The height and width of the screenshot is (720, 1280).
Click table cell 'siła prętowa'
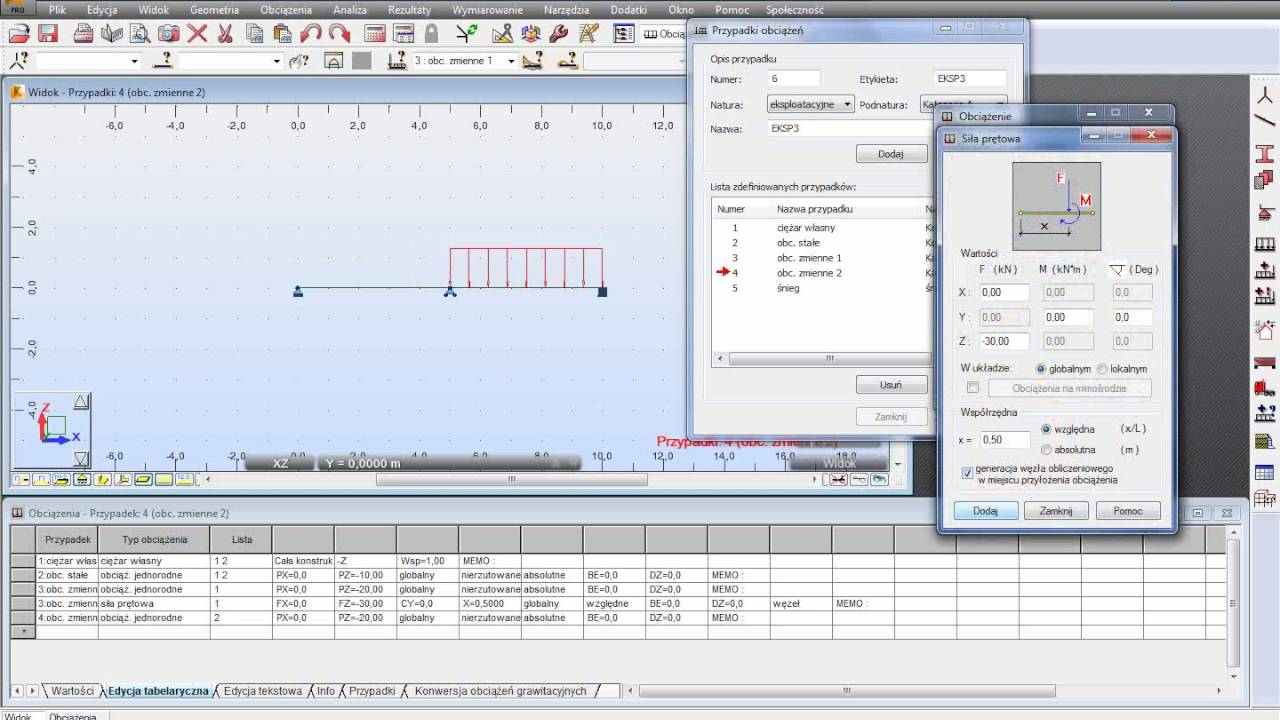(x=154, y=604)
